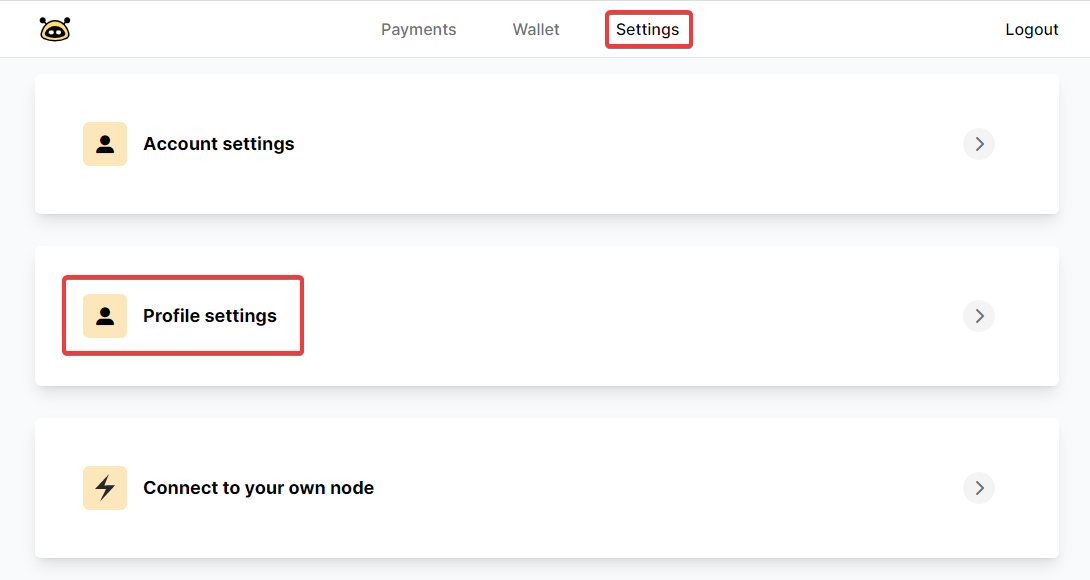This screenshot has width=1090, height=580.
Task: Click the bee logo in the header
Action: (x=55, y=29)
